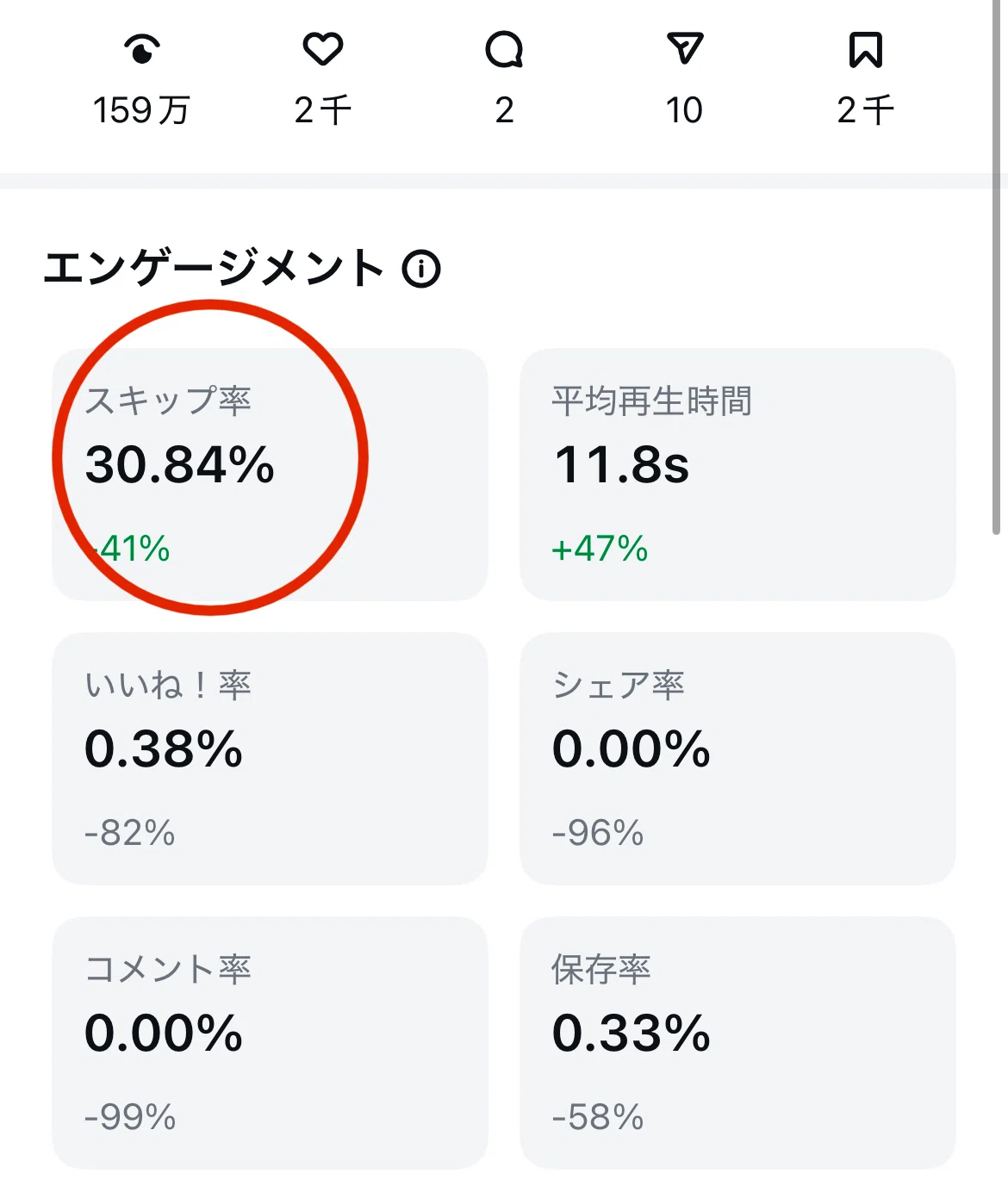Select the 10 shares count
1008x1186 pixels.
(x=684, y=110)
